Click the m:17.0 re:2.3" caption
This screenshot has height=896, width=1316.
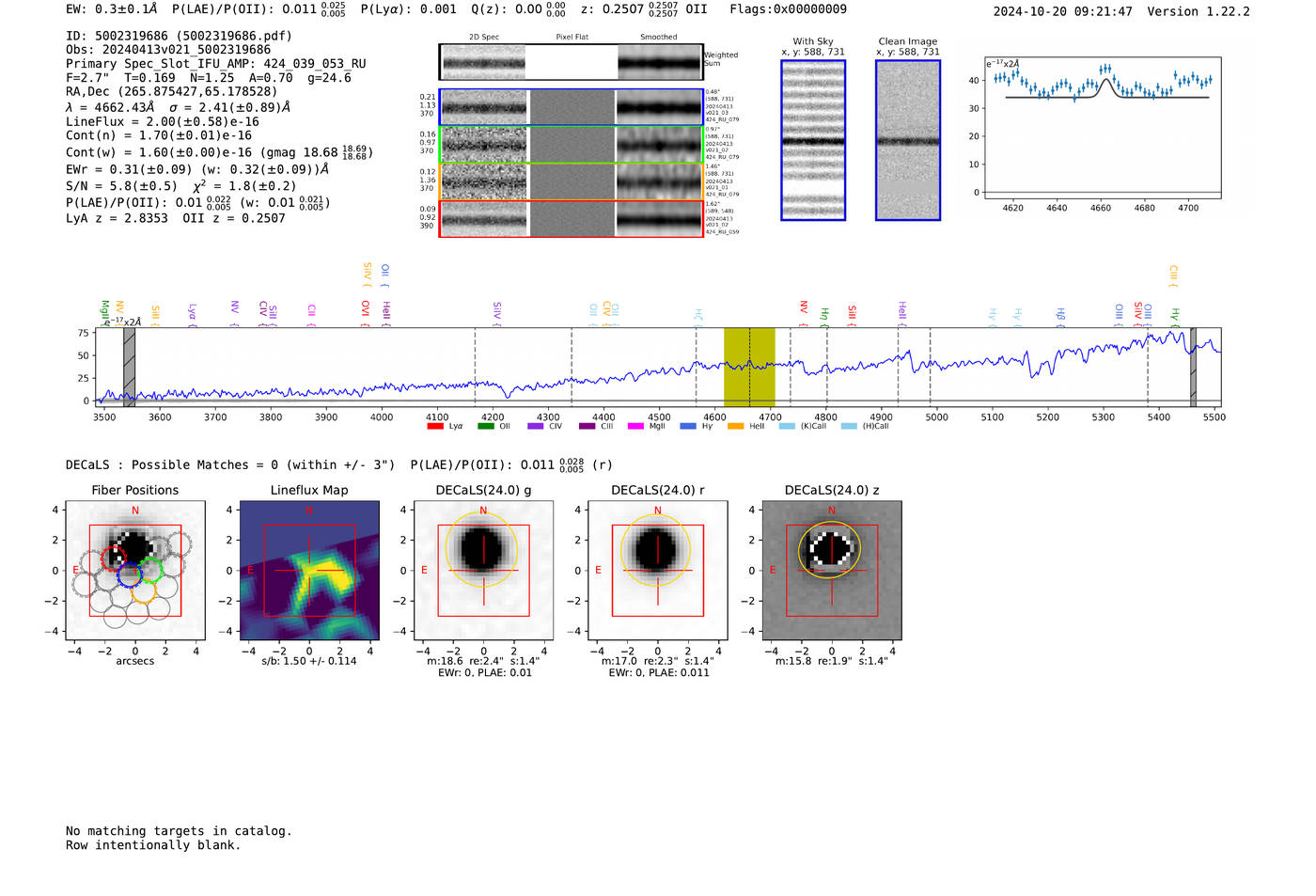pos(658,661)
